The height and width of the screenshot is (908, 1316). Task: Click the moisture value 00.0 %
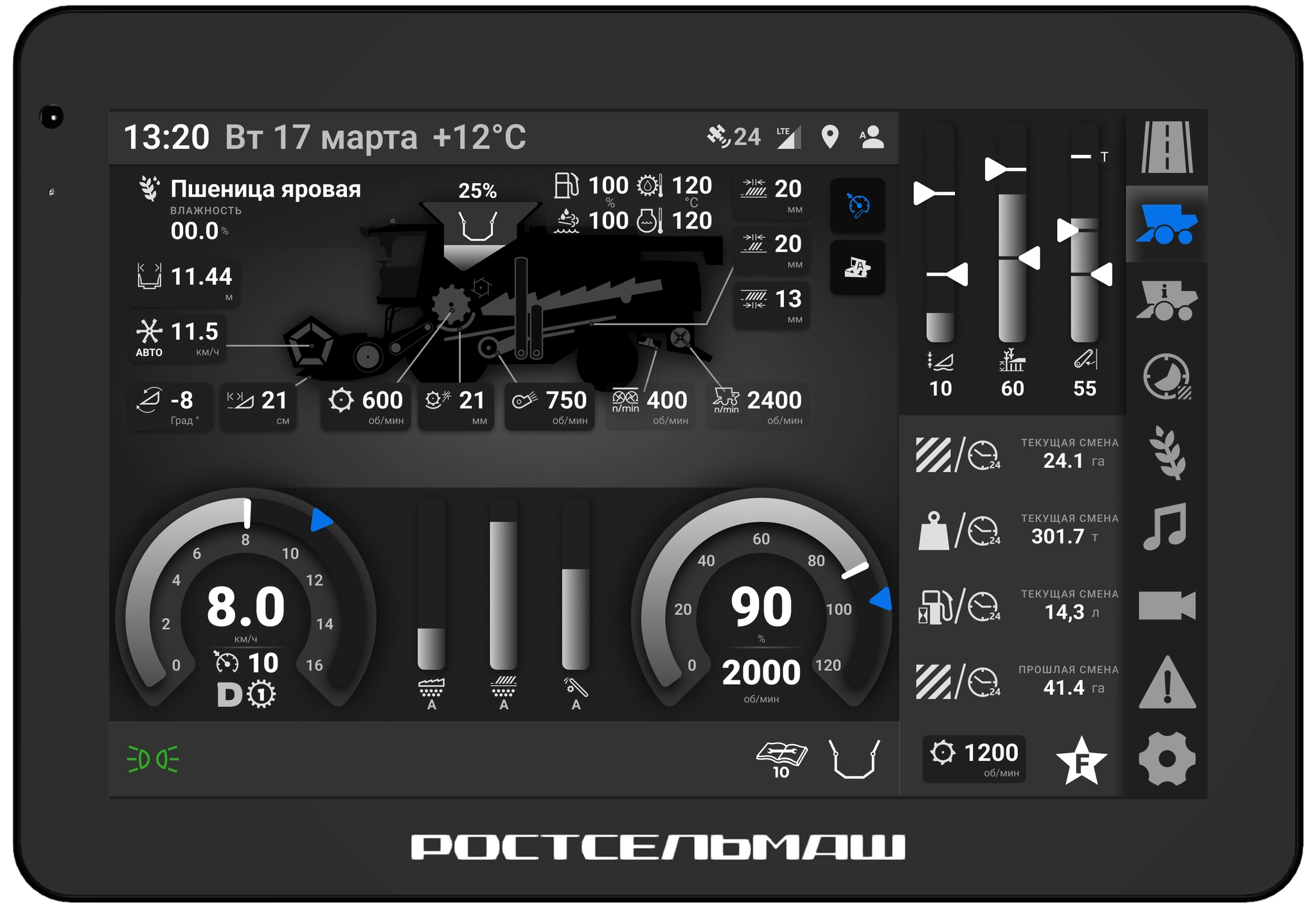[x=199, y=231]
